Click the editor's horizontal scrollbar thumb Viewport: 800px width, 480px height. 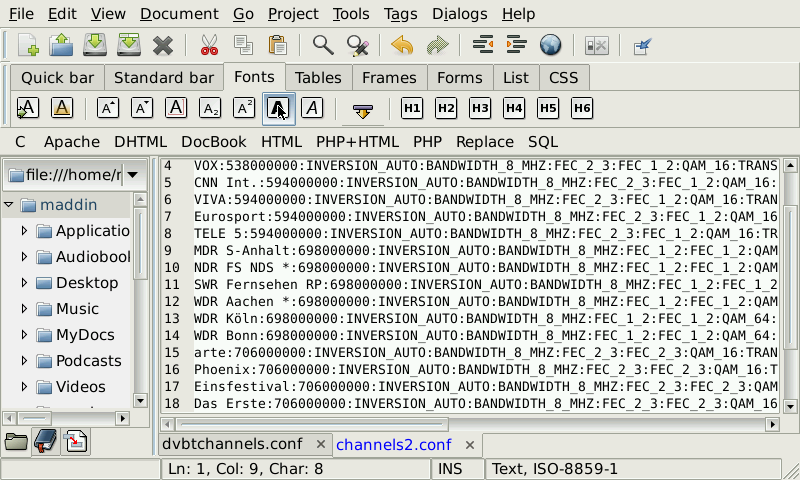coord(312,424)
